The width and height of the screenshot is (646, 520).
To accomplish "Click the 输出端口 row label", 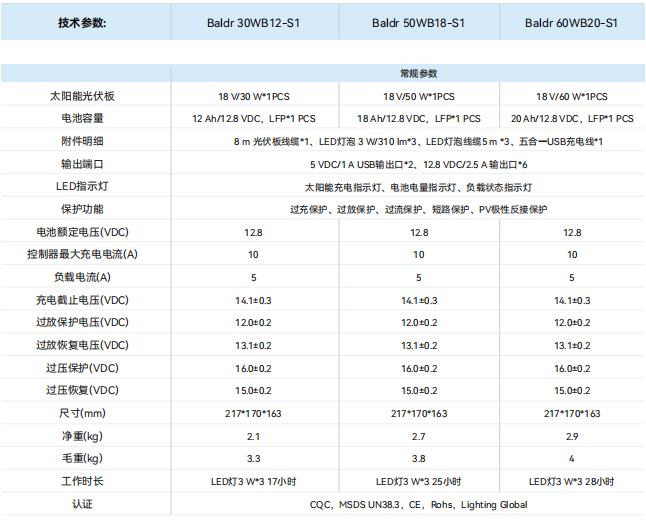I will tap(82, 164).
